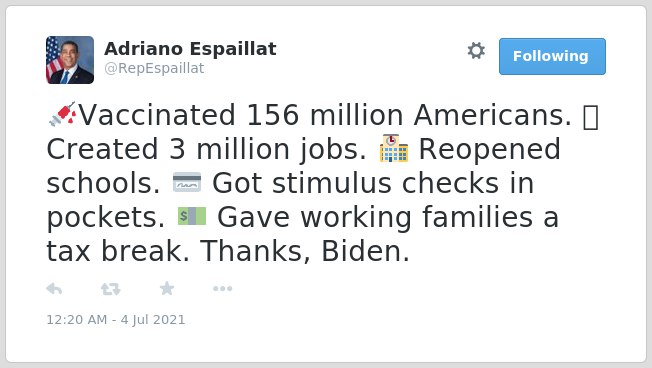Click the 'Vaccinated 156 million Americans' text
Viewport: 652px width, 368px height.
pyautogui.click(x=325, y=115)
